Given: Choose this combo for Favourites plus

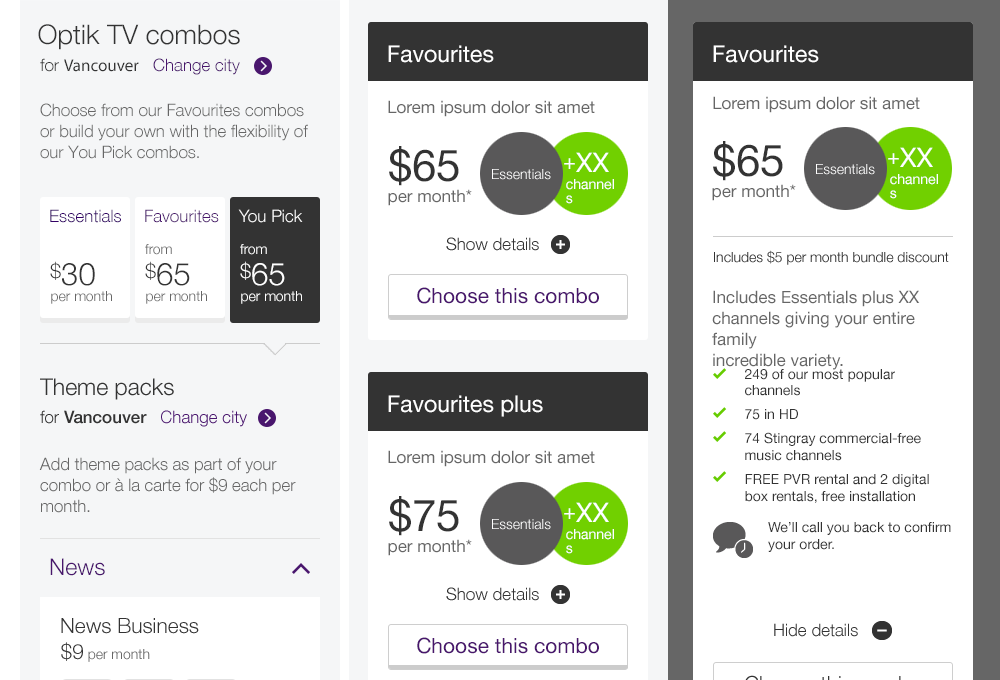Looking at the screenshot, I should tap(508, 646).
